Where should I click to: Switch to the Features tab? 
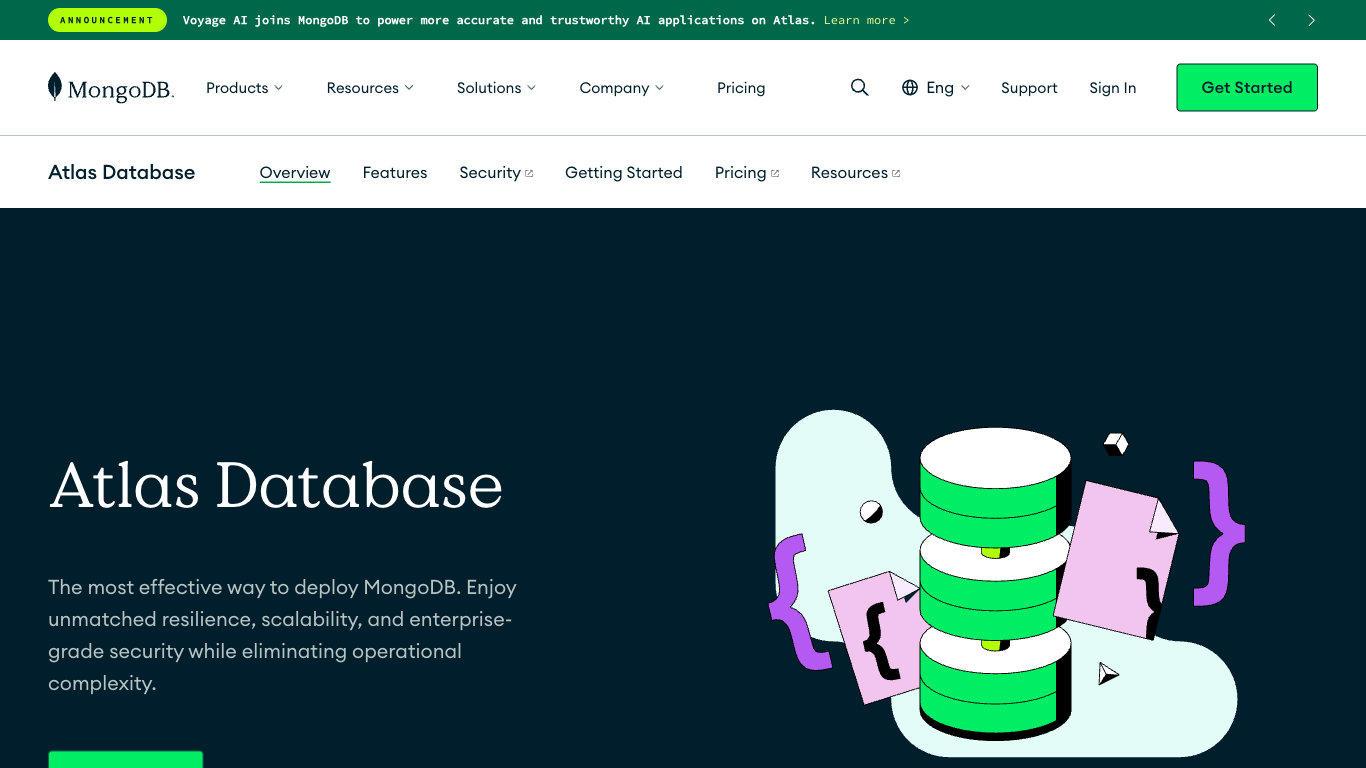point(395,173)
